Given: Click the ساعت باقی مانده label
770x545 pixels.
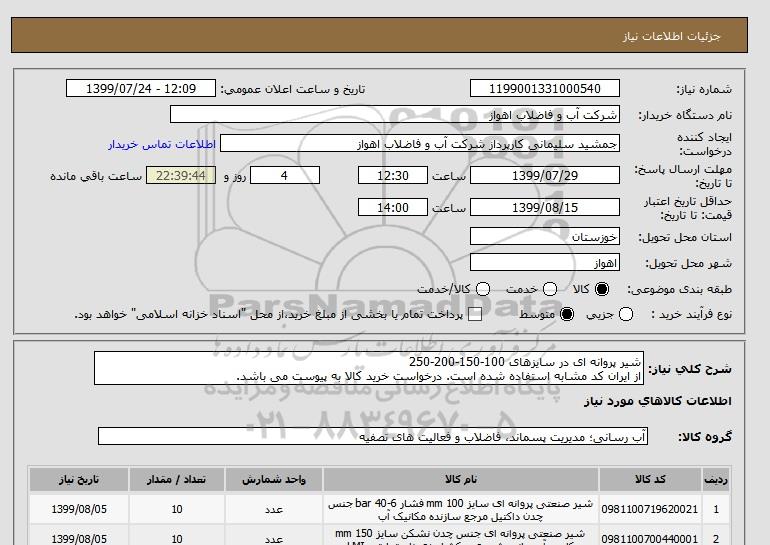Looking at the screenshot, I should [x=96, y=176].
